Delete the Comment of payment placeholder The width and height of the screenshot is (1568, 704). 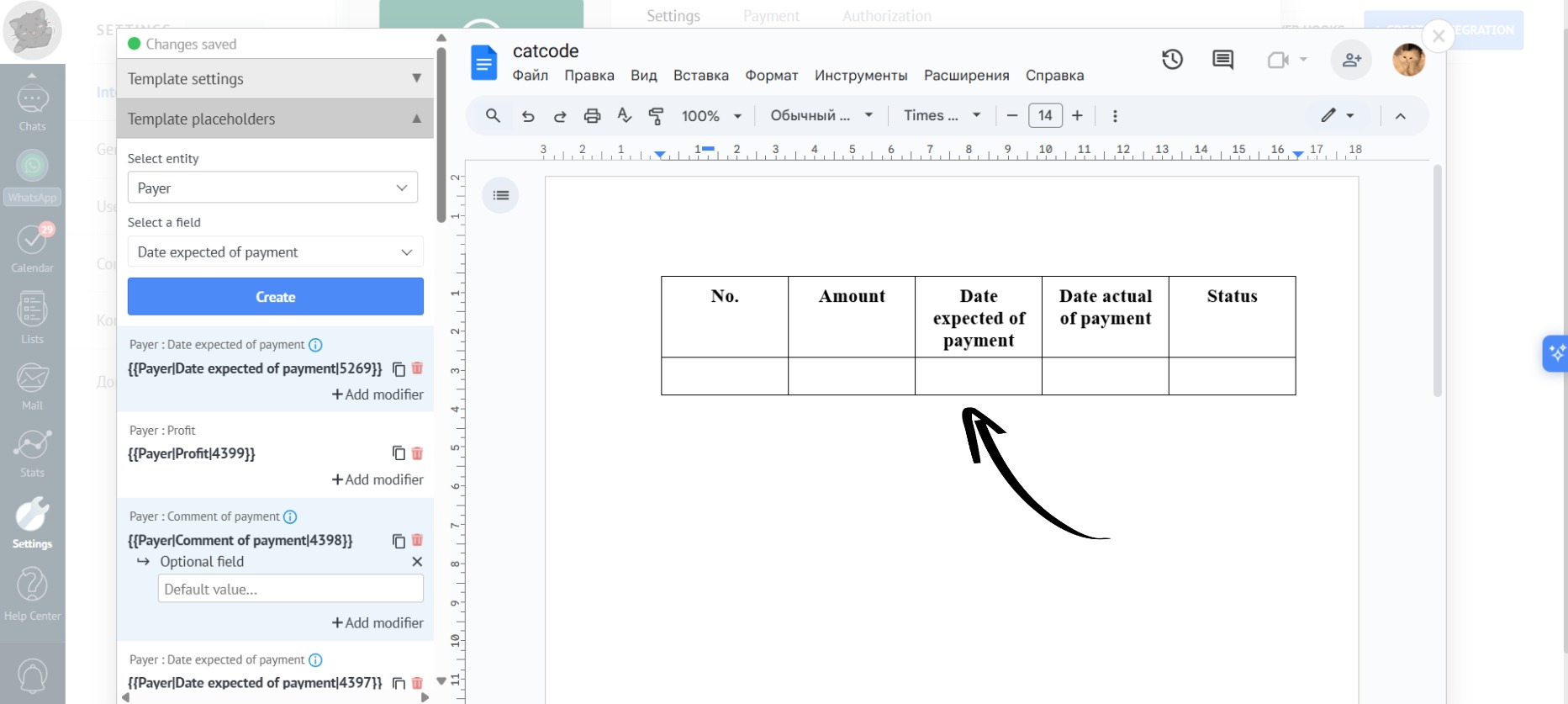click(417, 540)
